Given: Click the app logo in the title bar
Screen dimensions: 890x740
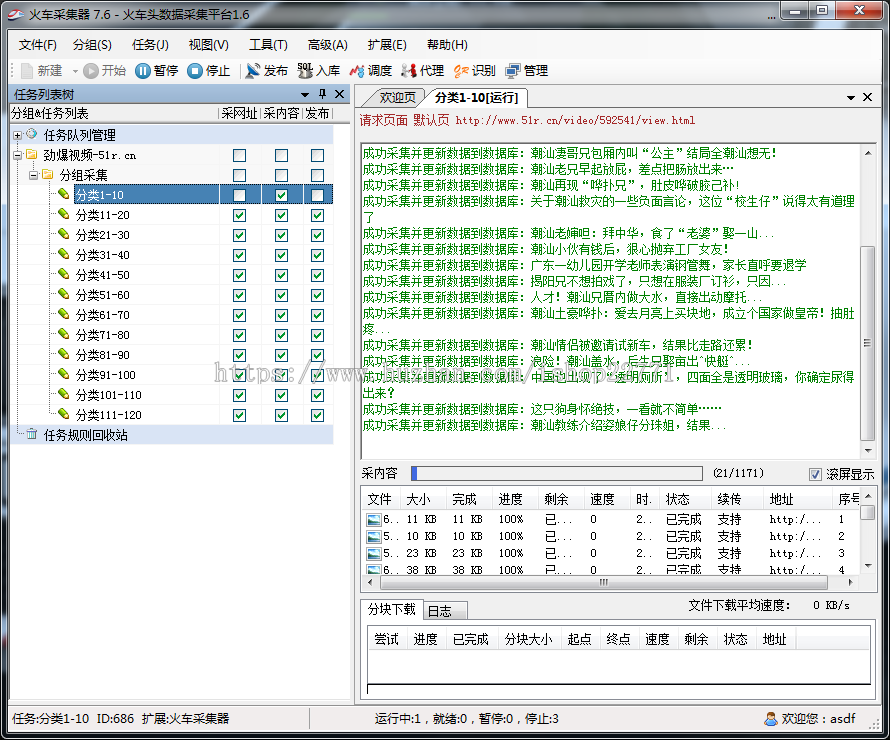Looking at the screenshot, I should pyautogui.click(x=16, y=14).
